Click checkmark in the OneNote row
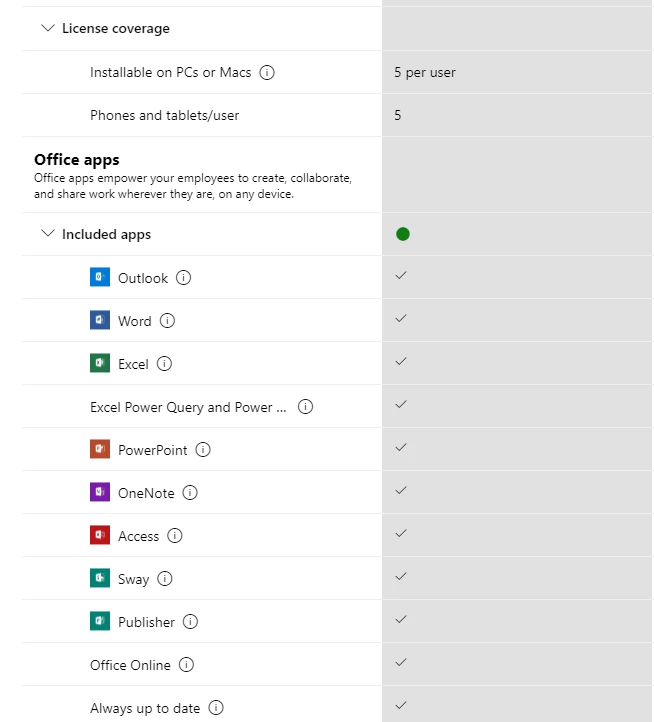This screenshot has width=654, height=722. (401, 490)
